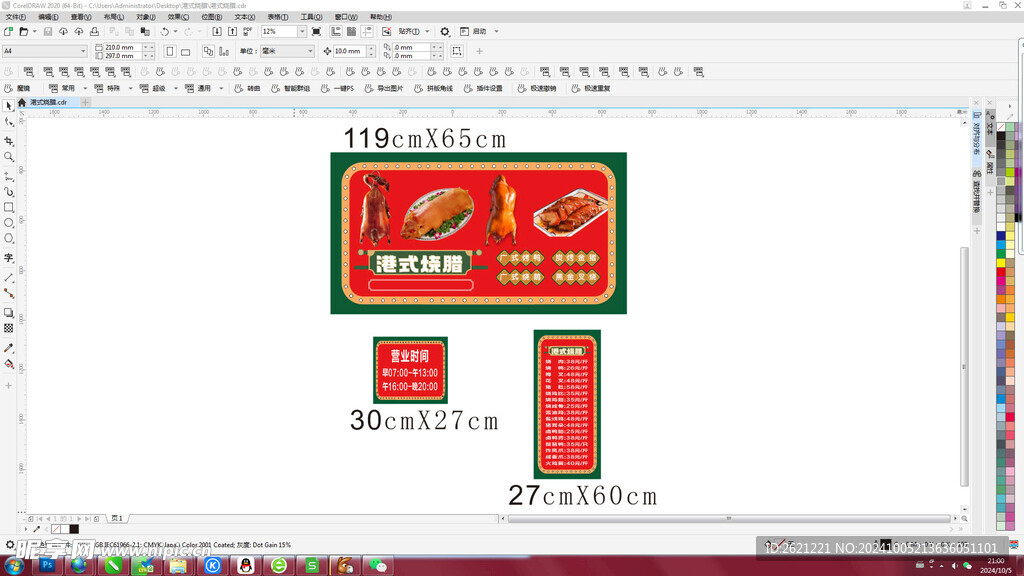The image size is (1024, 576).
Task: Open the 效果 (Effects) menu
Action: click(178, 17)
